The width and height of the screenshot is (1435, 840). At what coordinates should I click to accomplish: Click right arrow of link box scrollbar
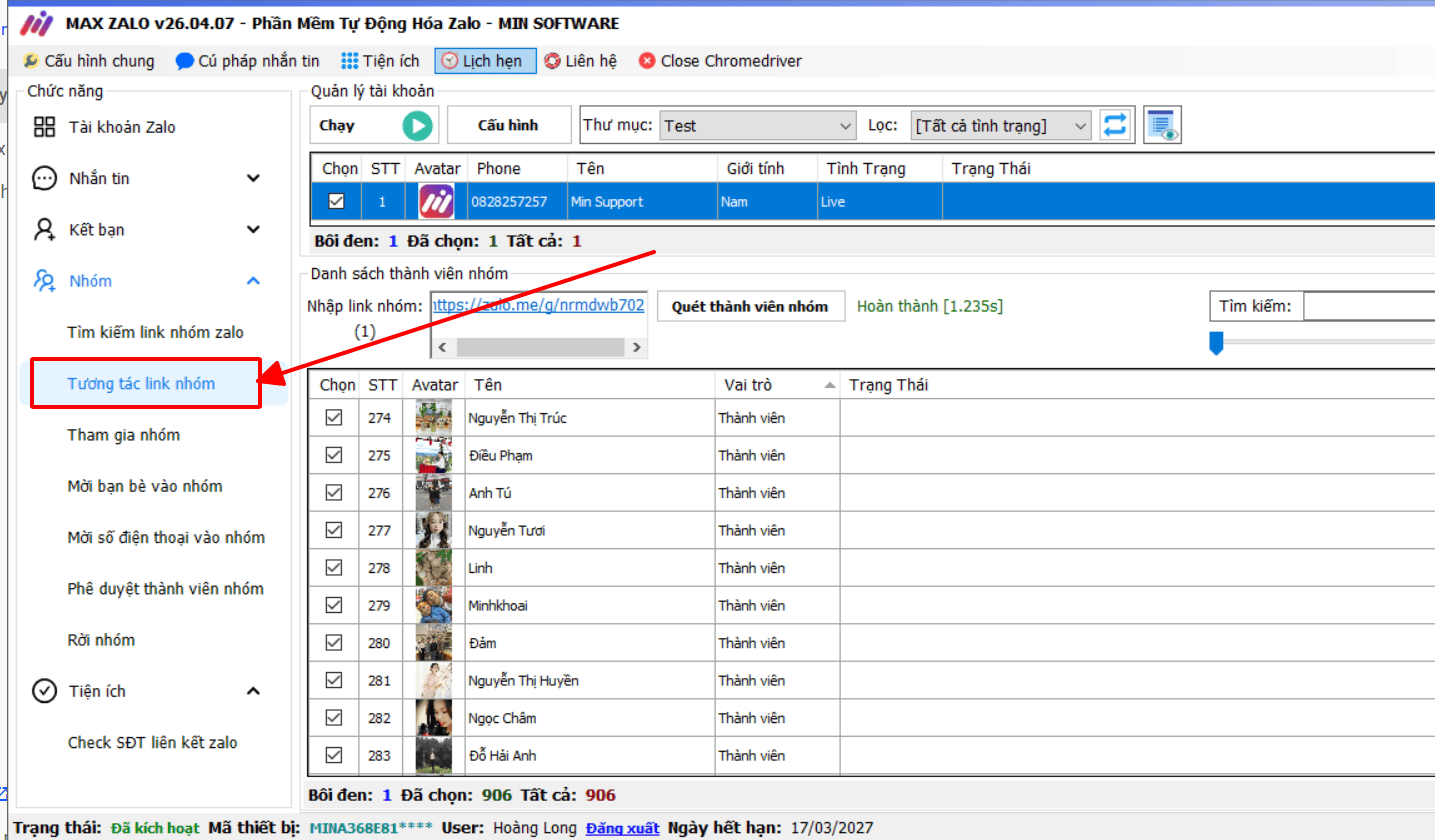(636, 347)
